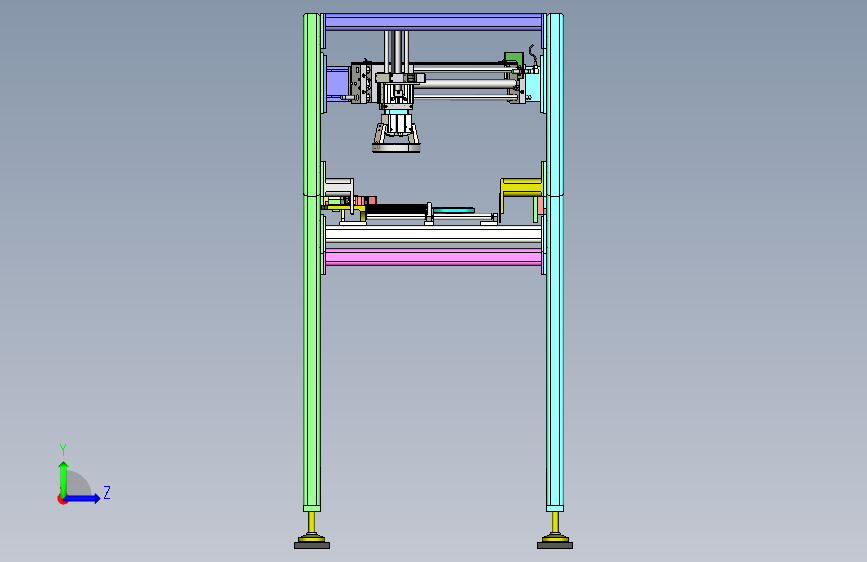
Task: Select the gripper head hanging below carriage
Action: pos(396,131)
